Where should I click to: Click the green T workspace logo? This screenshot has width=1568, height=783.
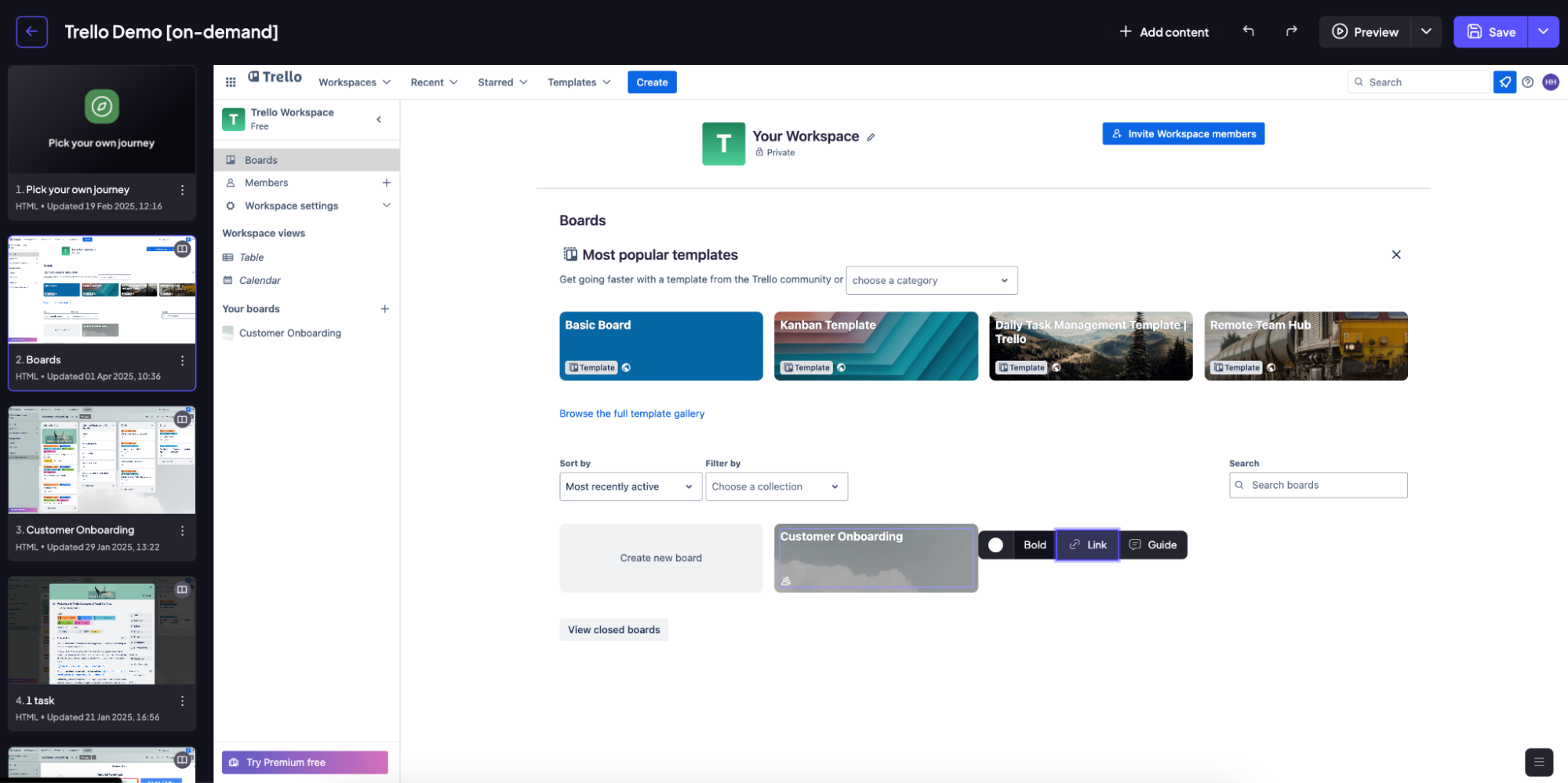[723, 144]
